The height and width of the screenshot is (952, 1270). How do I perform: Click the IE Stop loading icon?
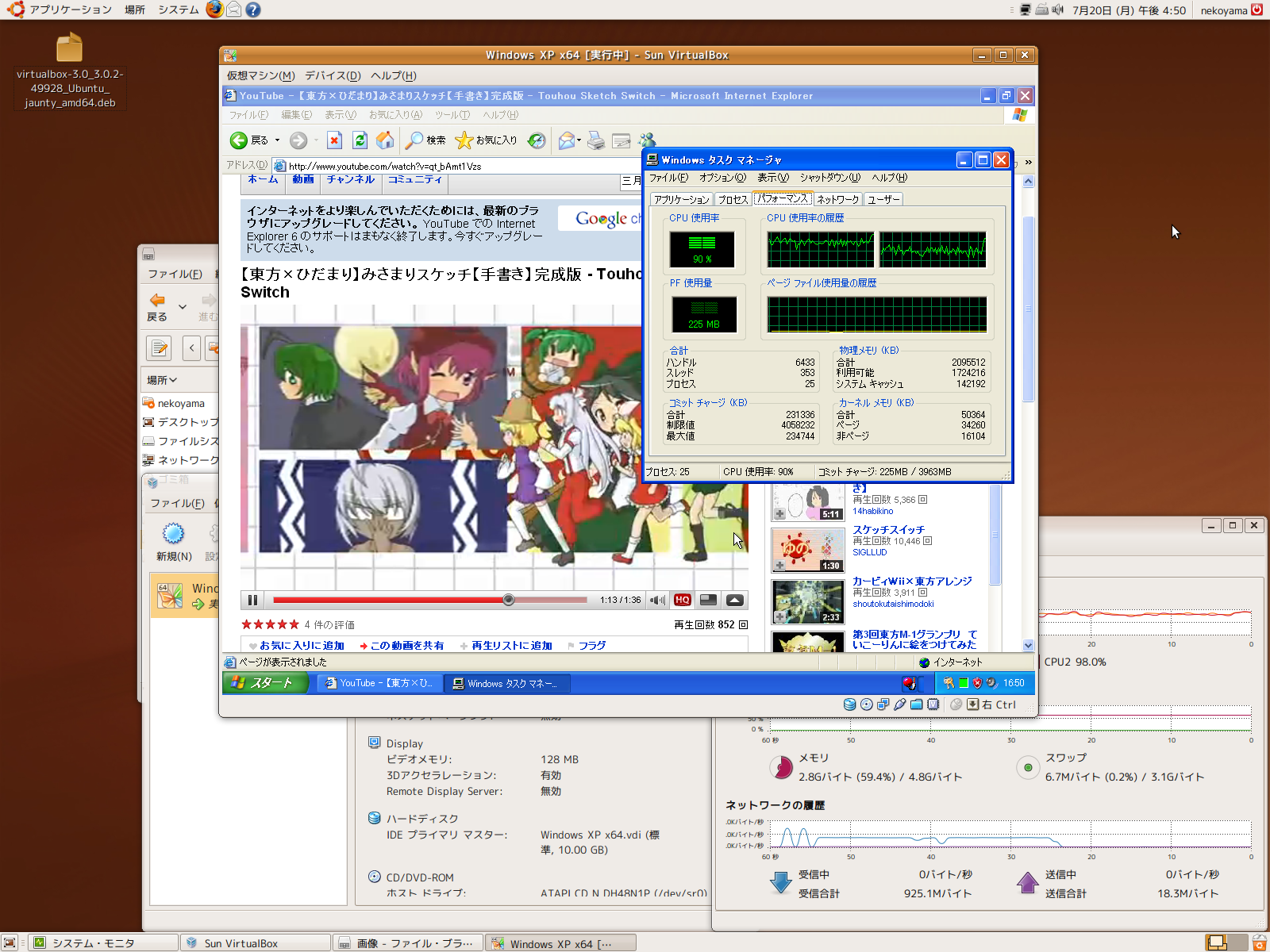[335, 140]
